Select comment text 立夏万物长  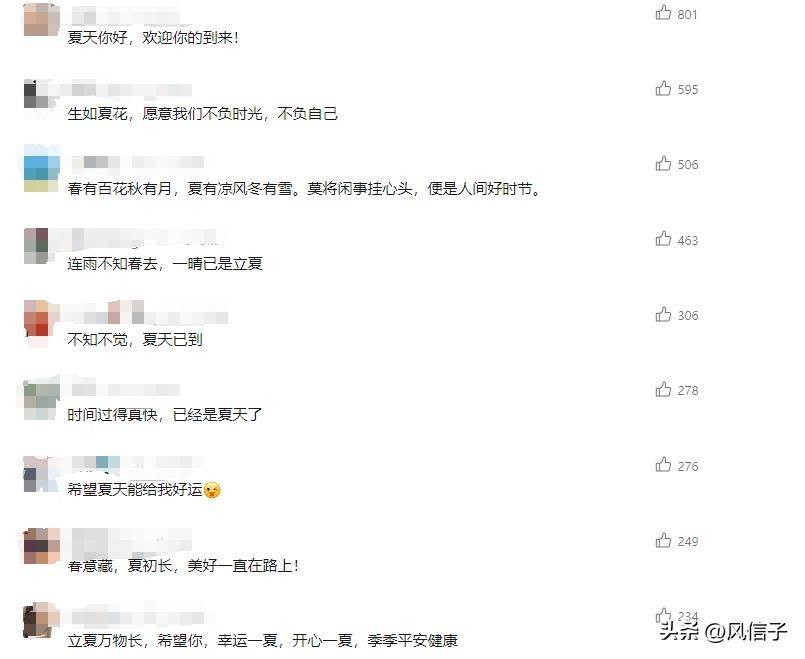[x=105, y=641]
